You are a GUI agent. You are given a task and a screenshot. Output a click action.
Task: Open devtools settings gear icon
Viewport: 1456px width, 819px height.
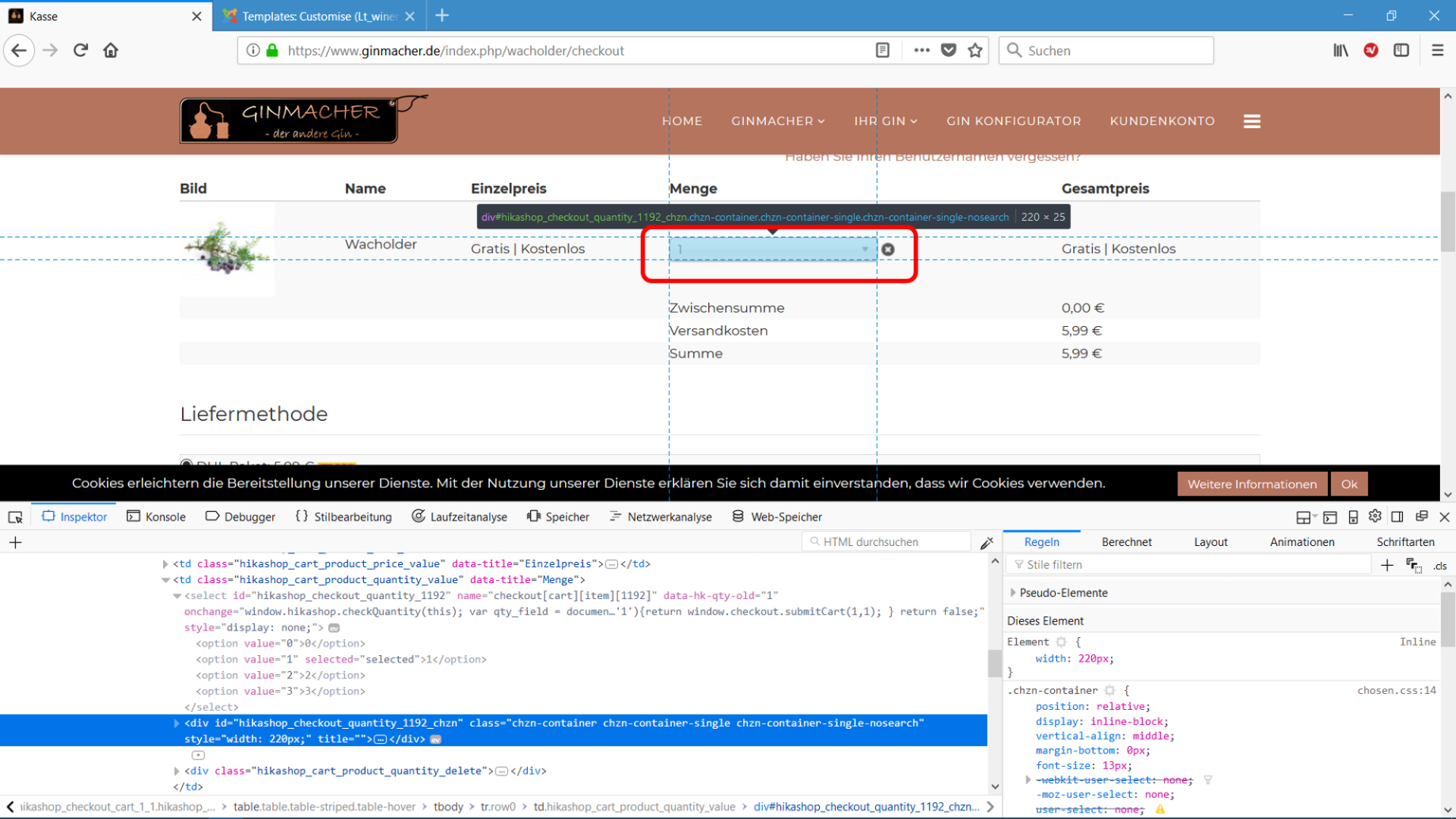pos(1375,516)
